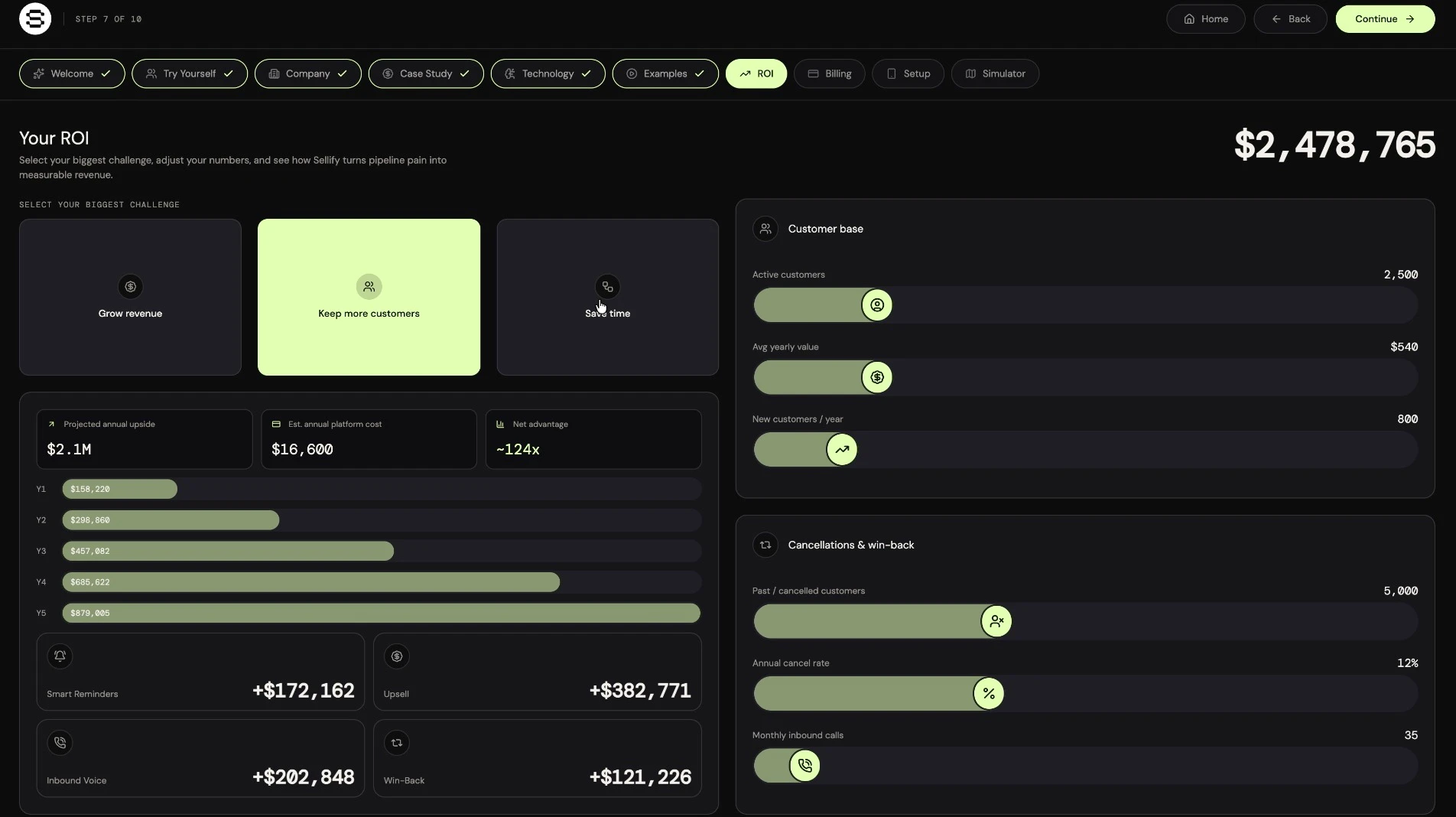The width and height of the screenshot is (1456, 817).
Task: Click the 12% annual cancel rate value
Action: pos(1407,663)
